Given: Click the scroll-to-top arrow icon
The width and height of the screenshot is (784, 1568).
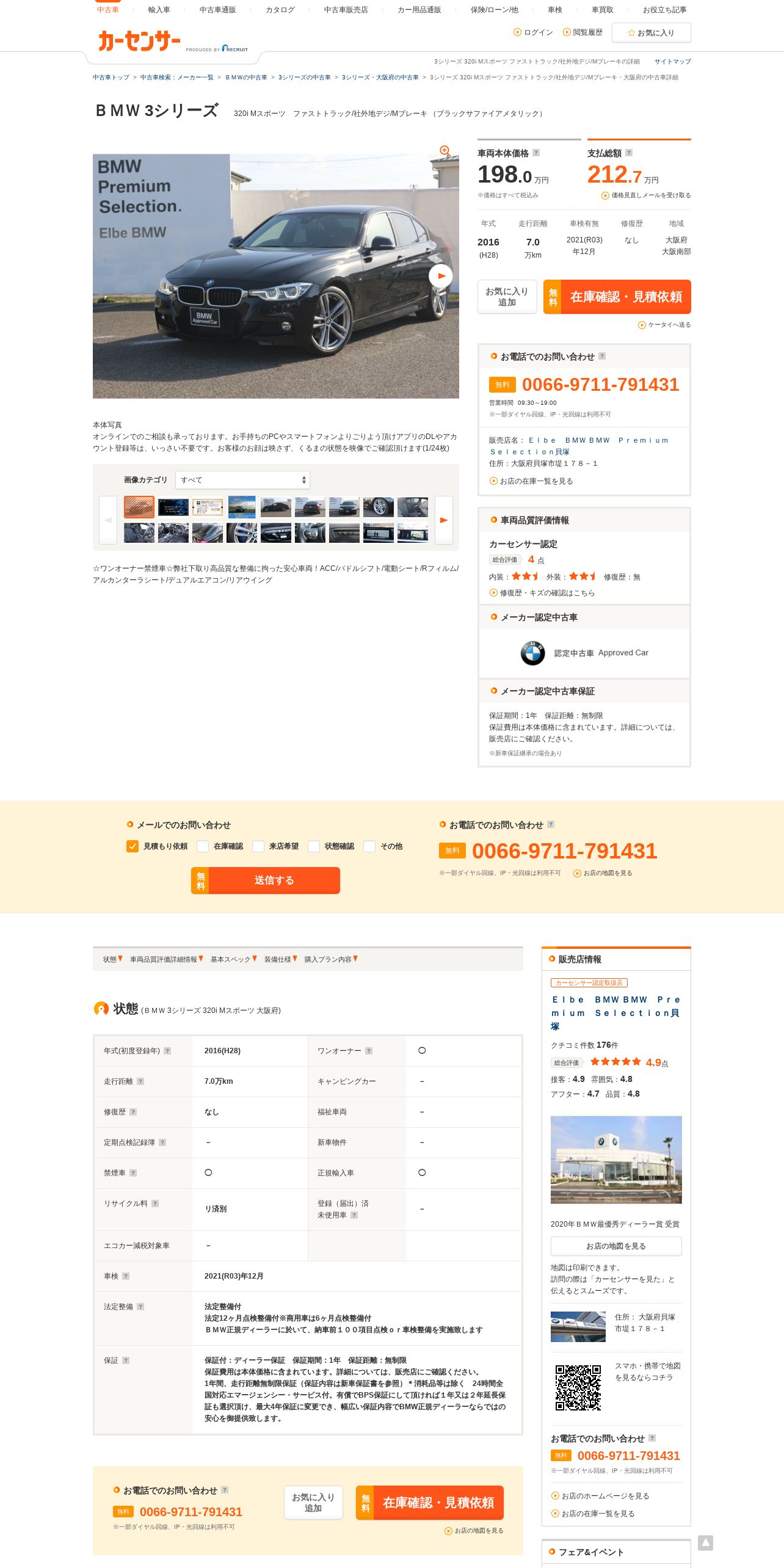Looking at the screenshot, I should [705, 1543].
